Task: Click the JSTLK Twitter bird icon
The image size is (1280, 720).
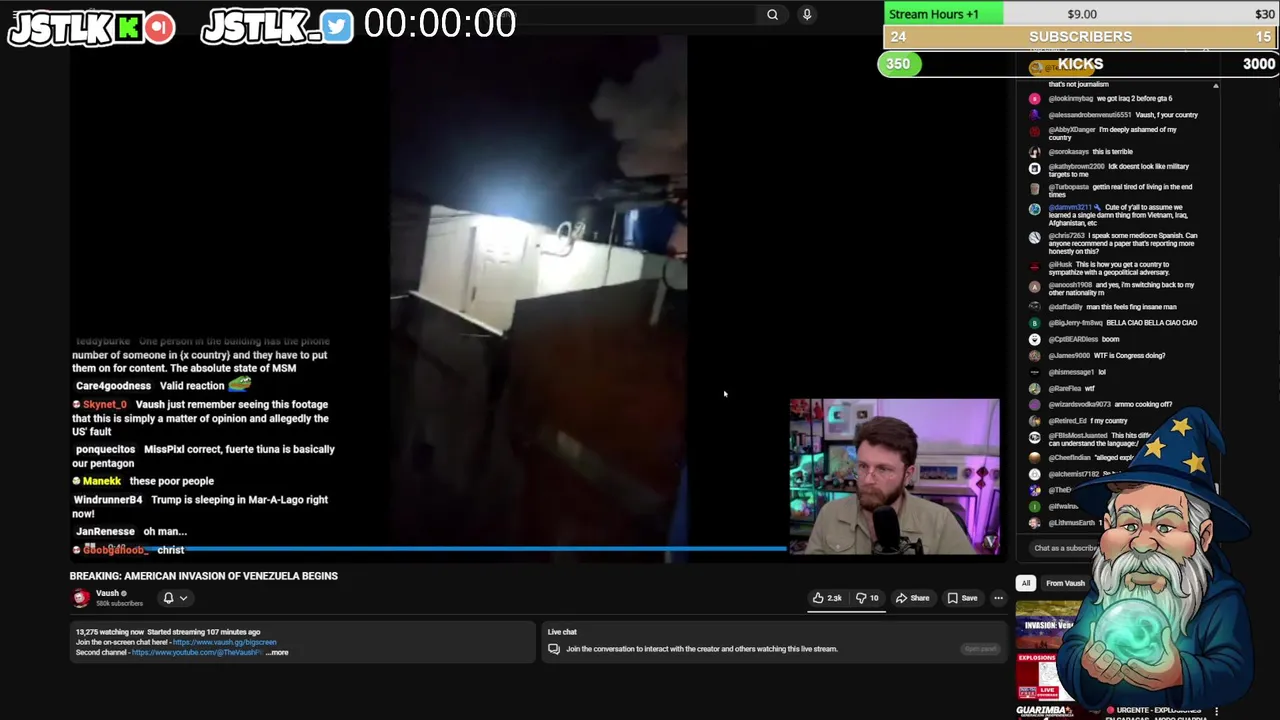Action: click(x=337, y=27)
